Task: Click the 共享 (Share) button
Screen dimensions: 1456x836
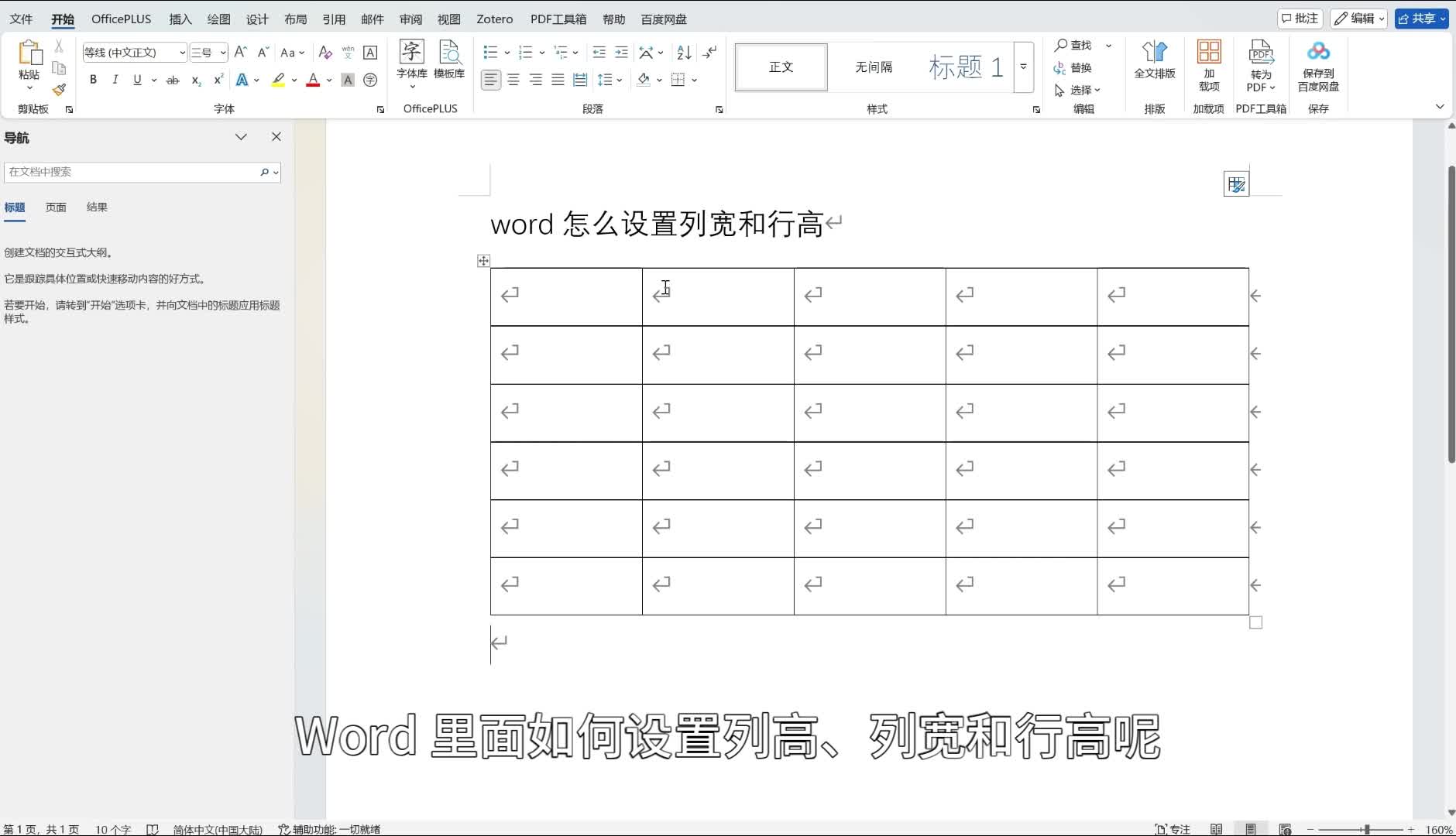Action: [x=1421, y=19]
